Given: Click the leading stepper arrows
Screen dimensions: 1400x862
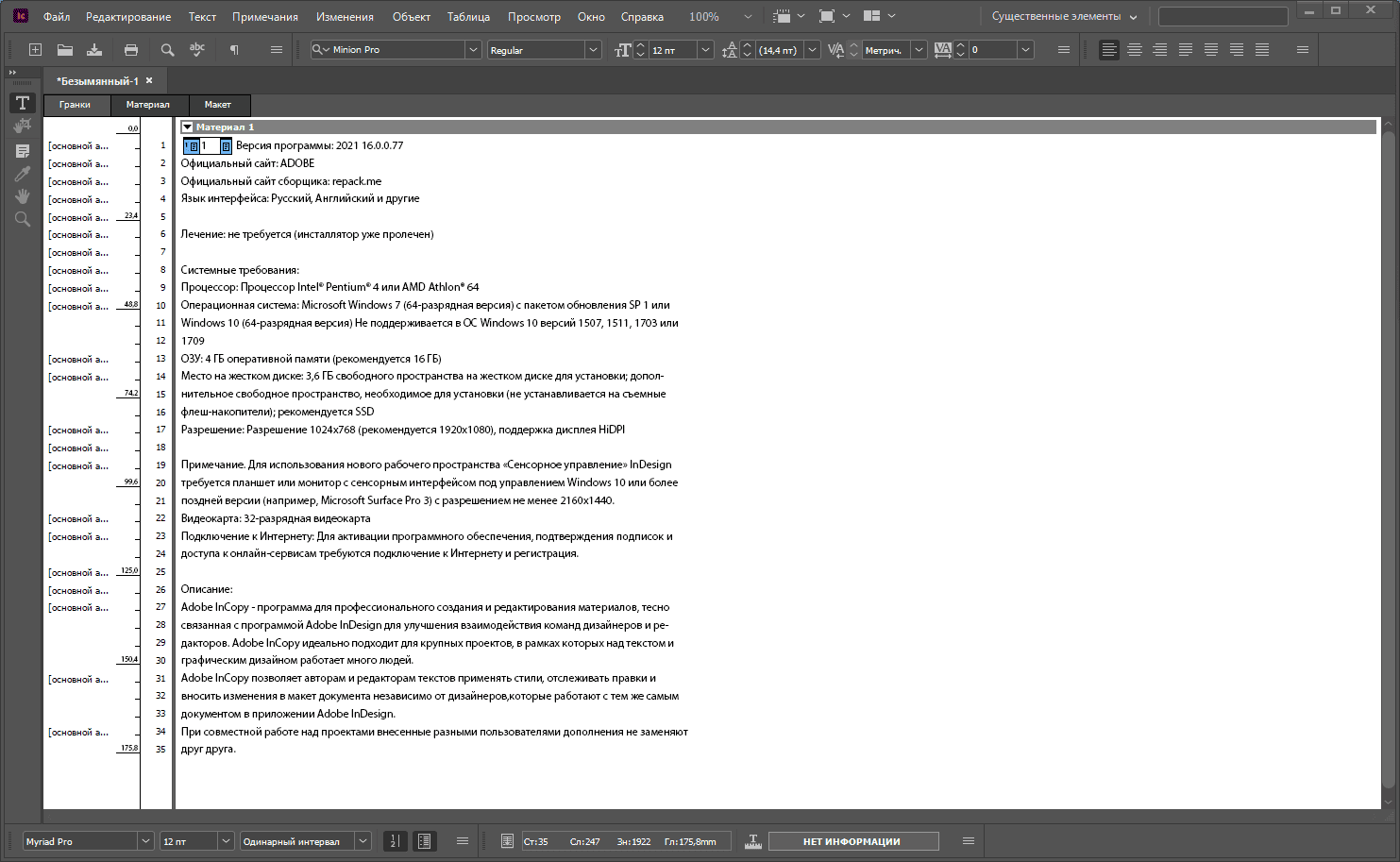Looking at the screenshot, I should 748,50.
